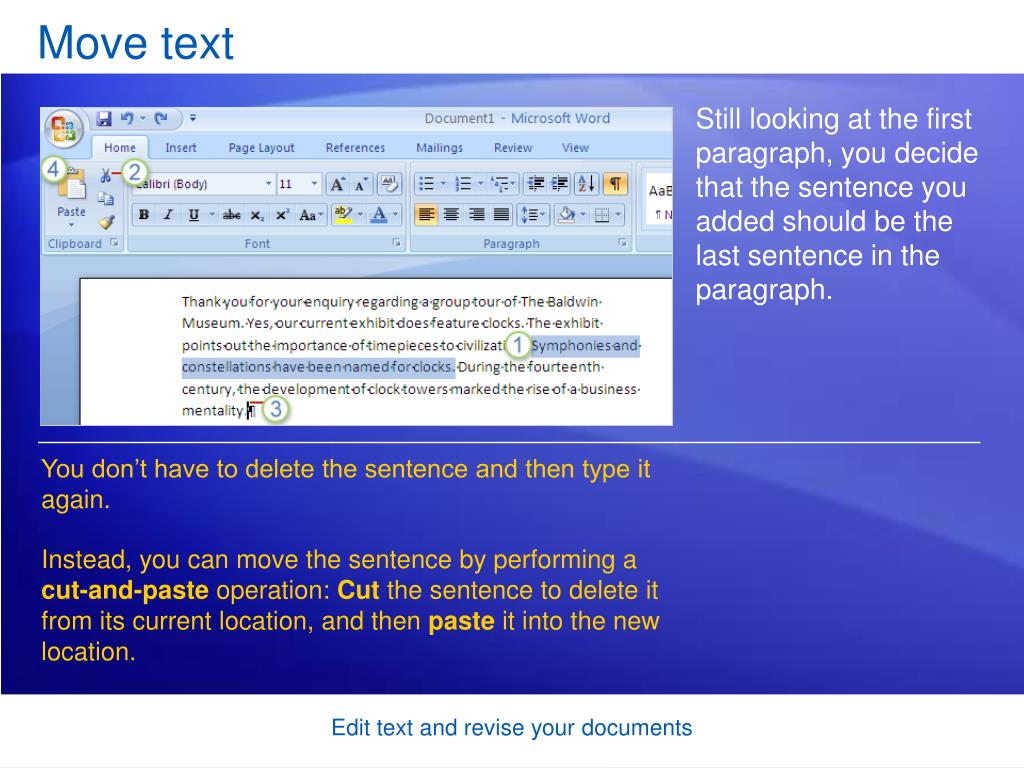The height and width of the screenshot is (768, 1024).
Task: Apply borders with the Borders button
Action: pyautogui.click(x=601, y=214)
